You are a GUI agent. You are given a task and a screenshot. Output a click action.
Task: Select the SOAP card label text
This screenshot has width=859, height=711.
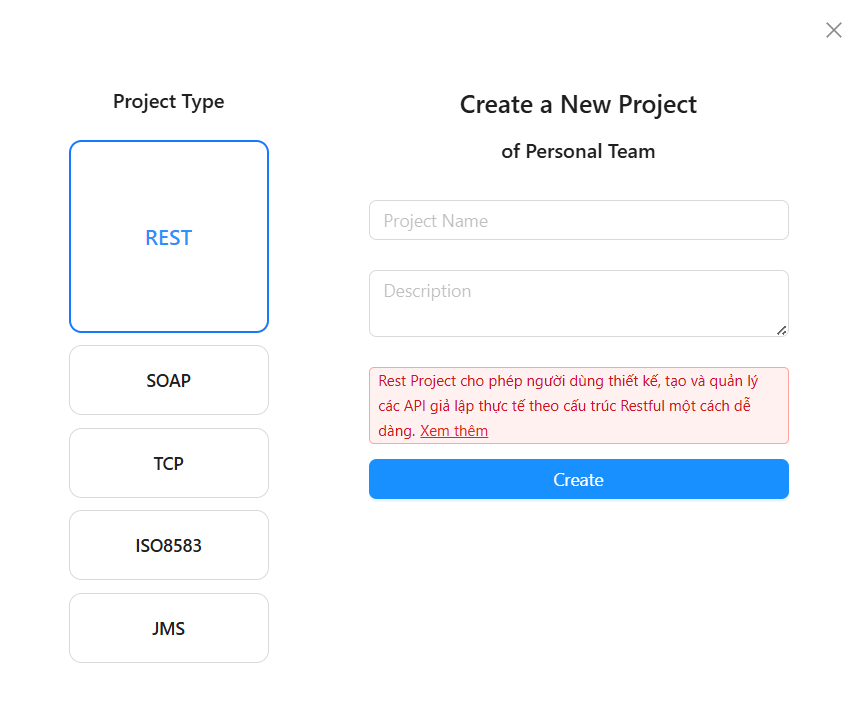[168, 380]
